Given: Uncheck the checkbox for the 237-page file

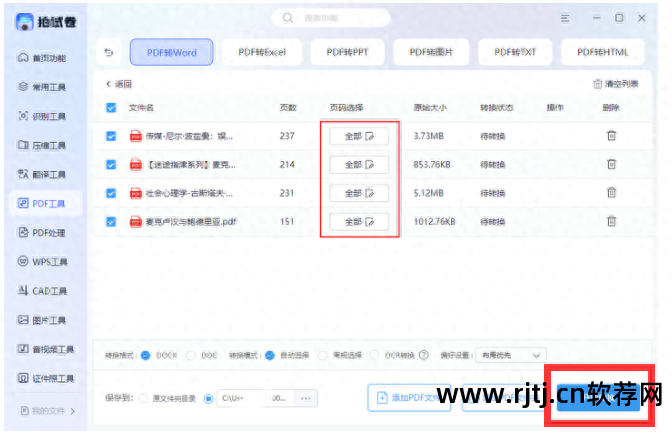Looking at the screenshot, I should pos(111,136).
